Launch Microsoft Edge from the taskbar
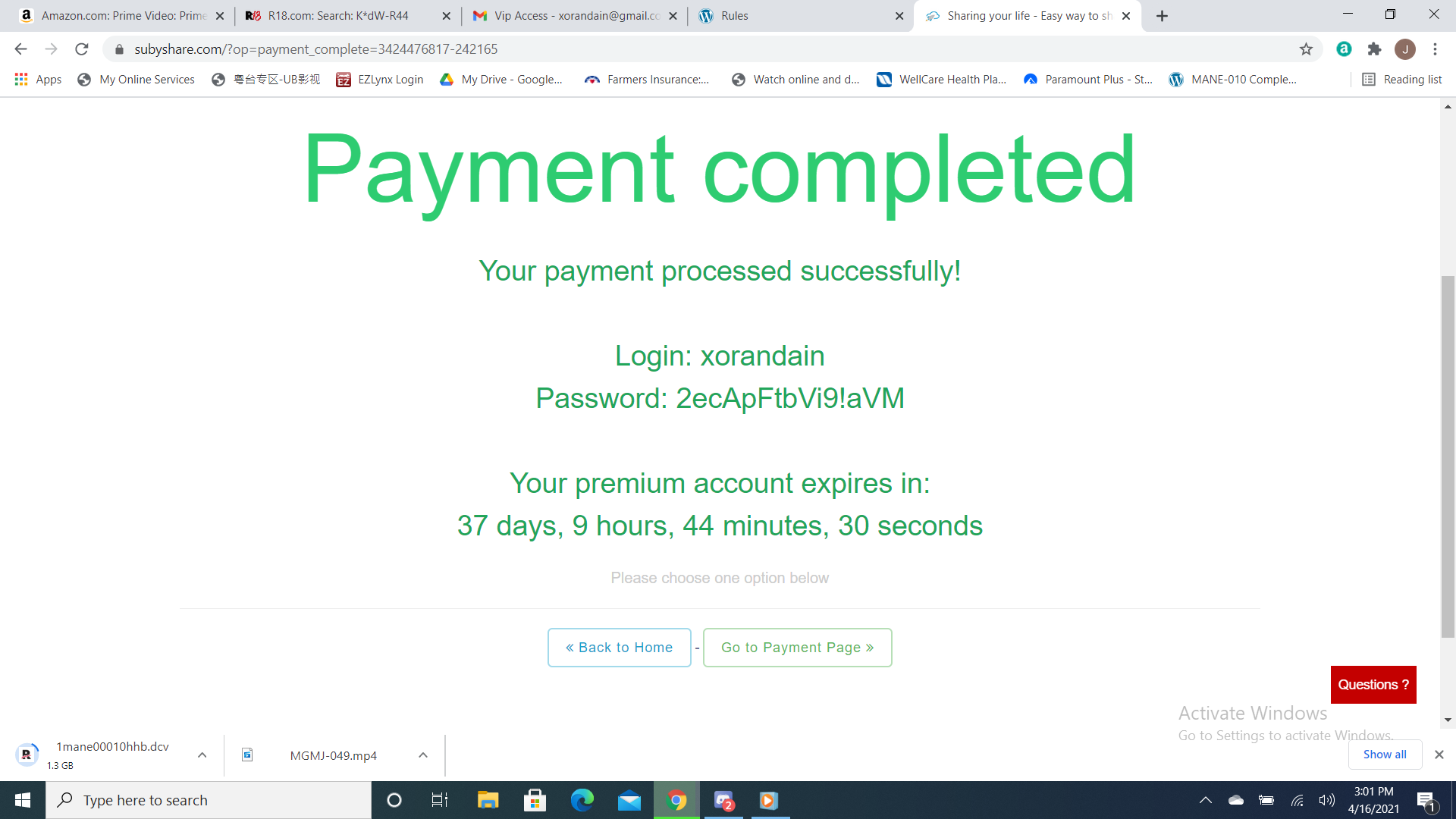This screenshot has height=819, width=1456. (582, 800)
